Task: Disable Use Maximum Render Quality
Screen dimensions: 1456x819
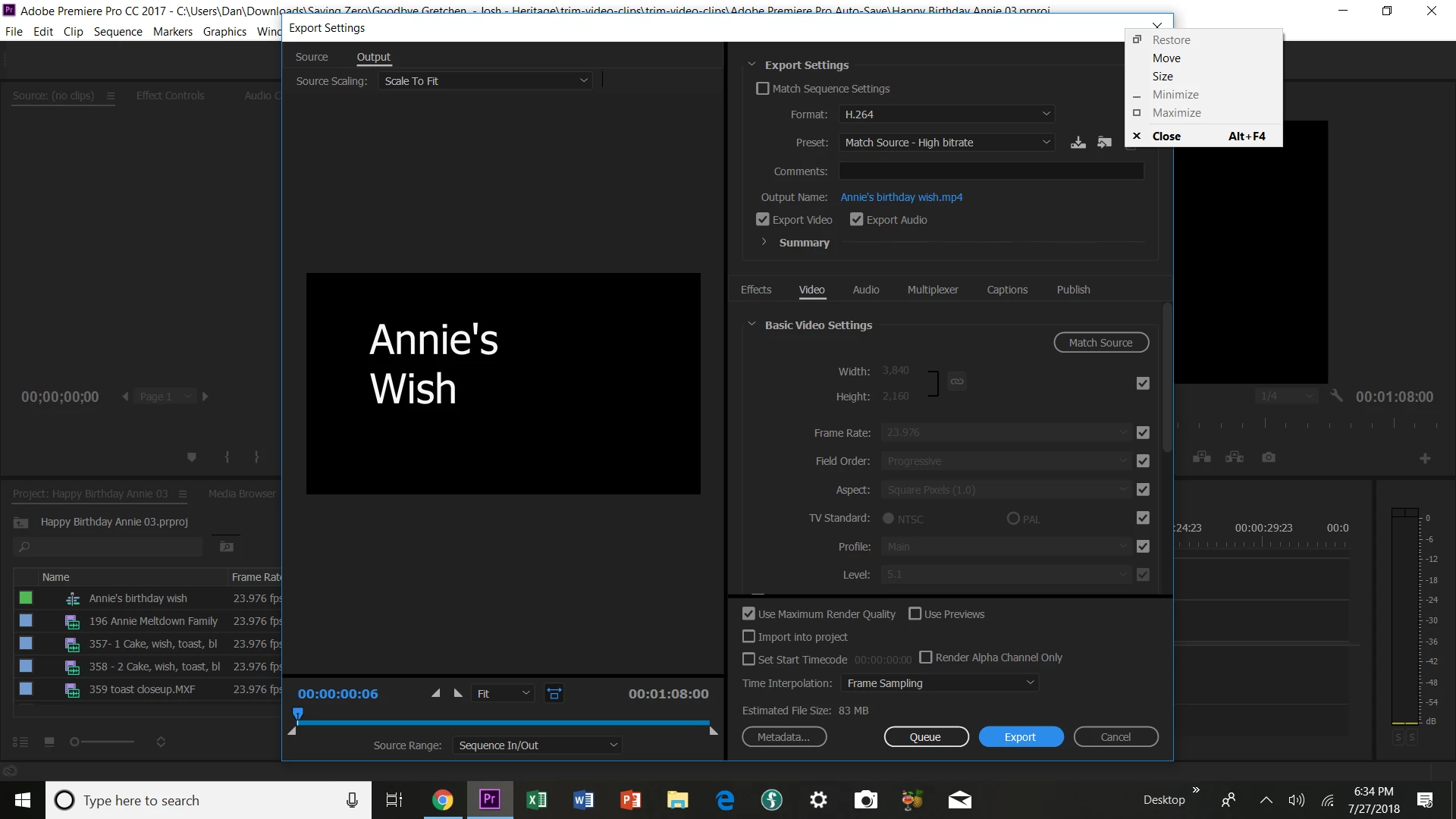Action: tap(748, 614)
